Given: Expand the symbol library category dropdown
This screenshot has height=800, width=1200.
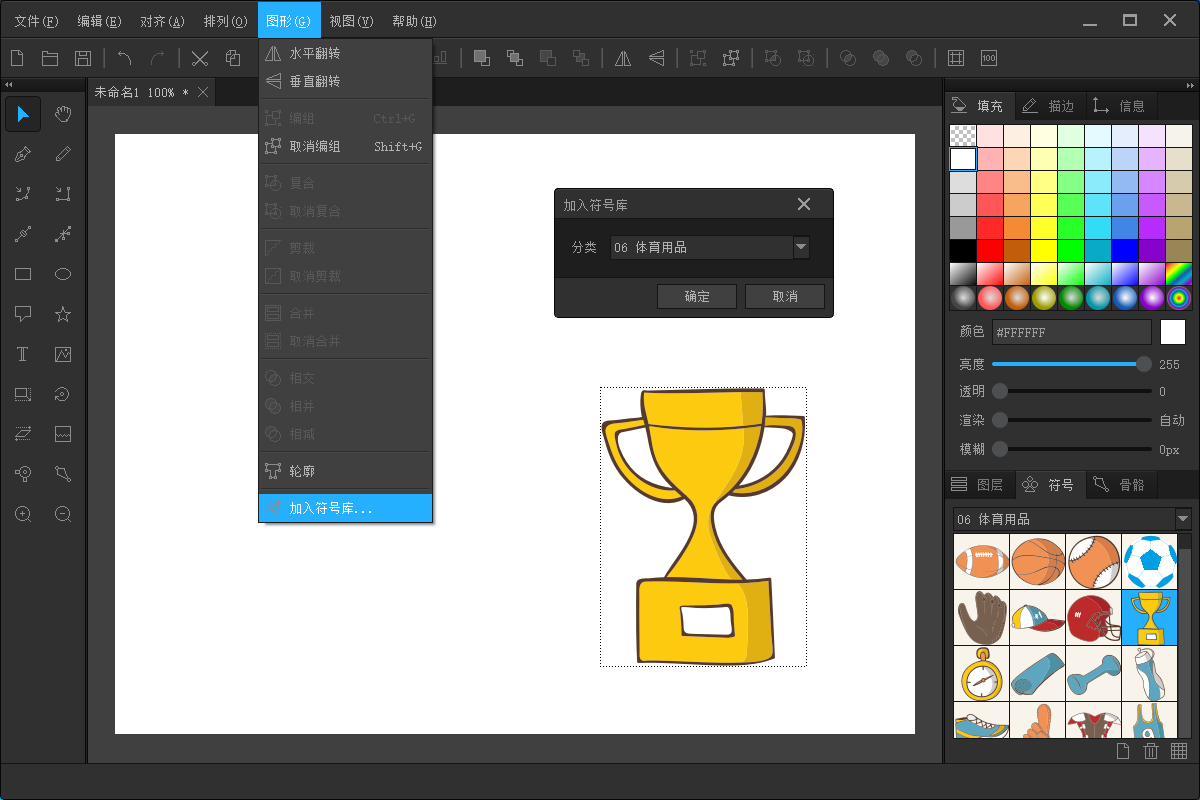Looking at the screenshot, I should tap(1183, 519).
